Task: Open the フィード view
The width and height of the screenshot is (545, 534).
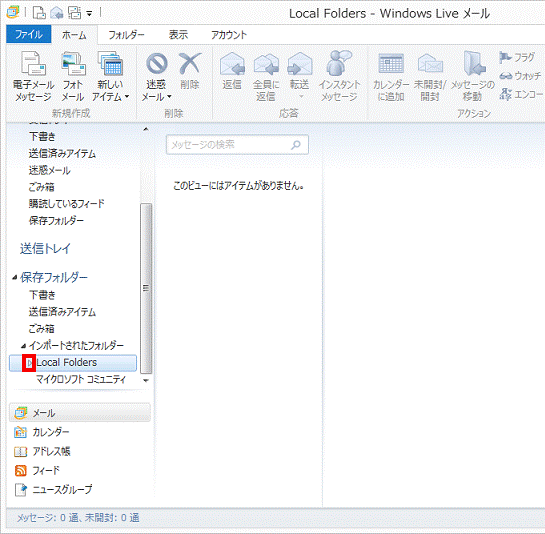Action: [46, 471]
